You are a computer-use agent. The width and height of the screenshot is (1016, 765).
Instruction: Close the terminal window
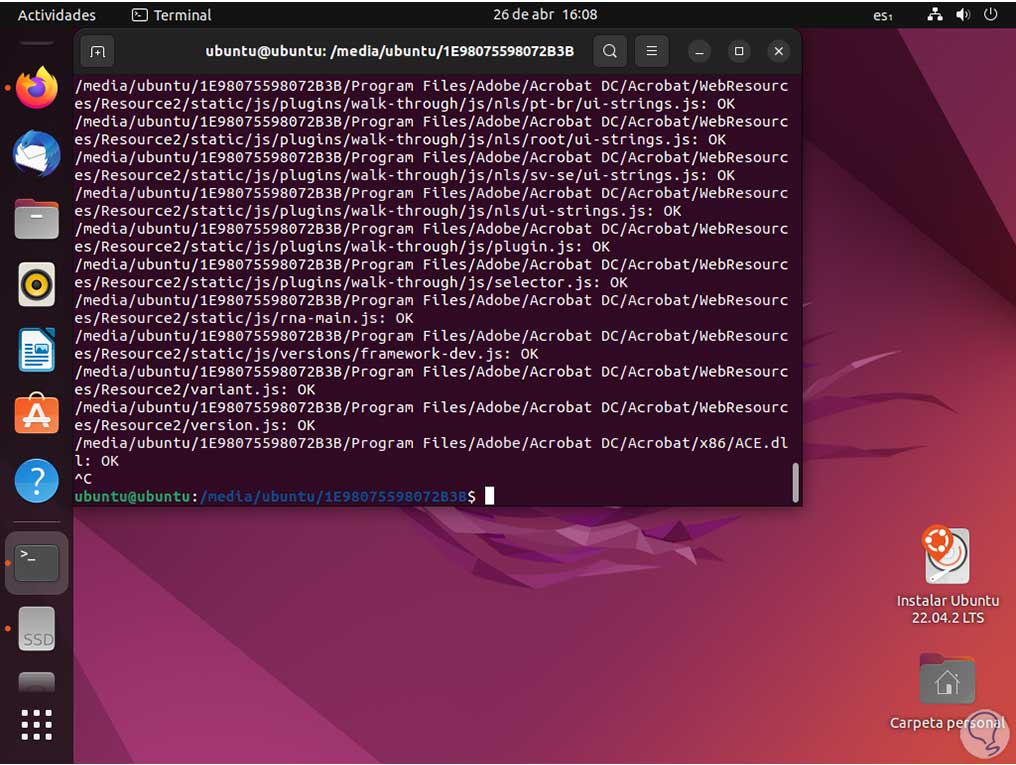[x=779, y=51]
